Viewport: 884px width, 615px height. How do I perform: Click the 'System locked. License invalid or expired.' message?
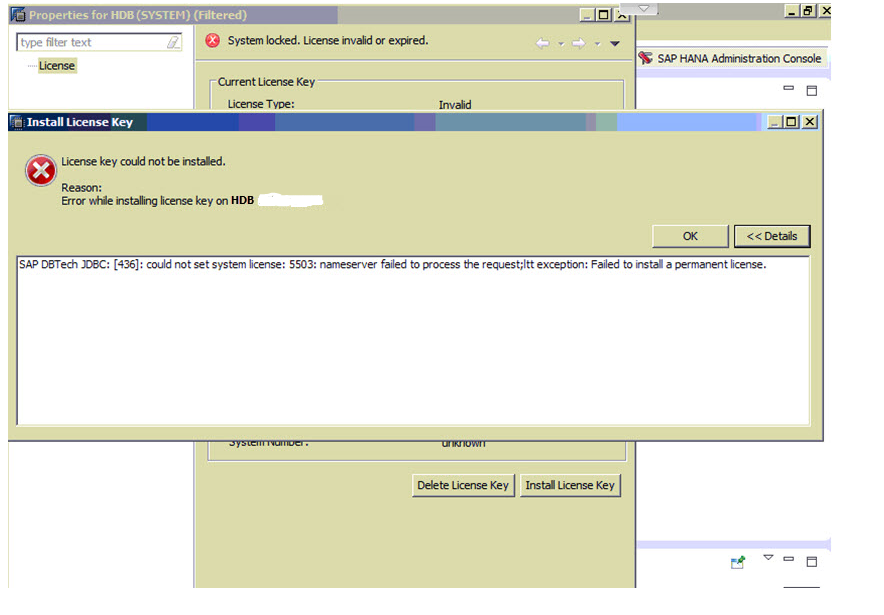328,41
